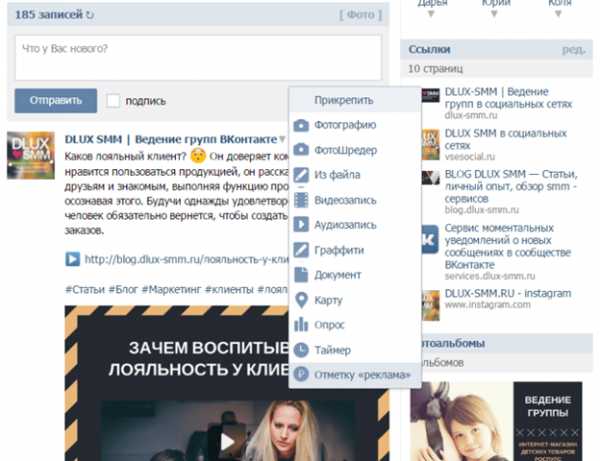Click the ред. link in the Ссылки header
Image resolution: width=600 pixels, height=461 pixels.
point(573,49)
